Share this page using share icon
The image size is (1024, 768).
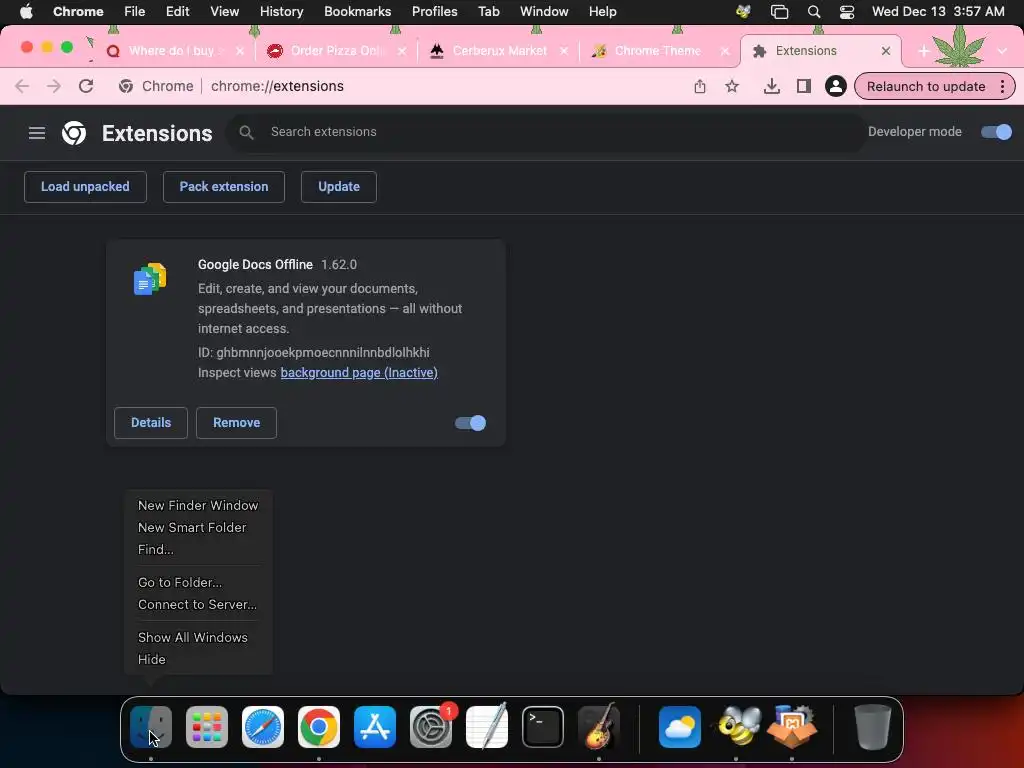point(699,86)
